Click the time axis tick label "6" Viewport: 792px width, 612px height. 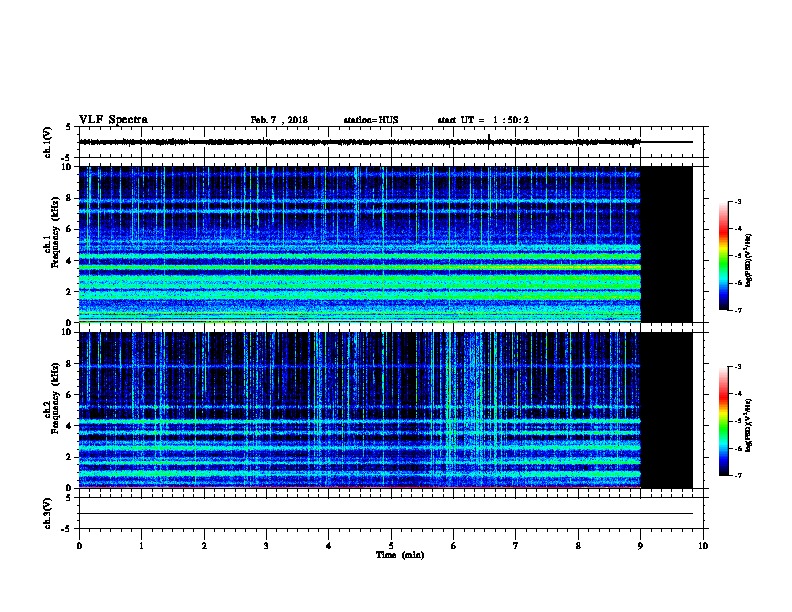454,546
